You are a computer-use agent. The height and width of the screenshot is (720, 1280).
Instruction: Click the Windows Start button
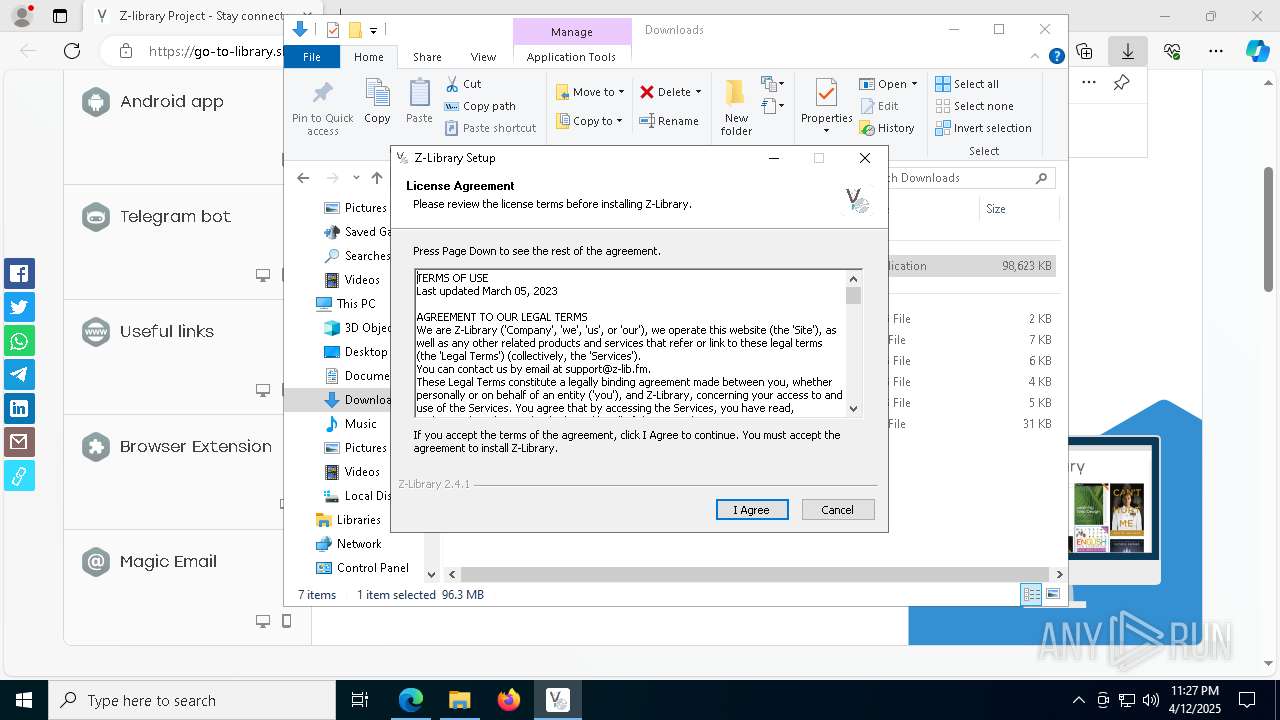point(24,700)
